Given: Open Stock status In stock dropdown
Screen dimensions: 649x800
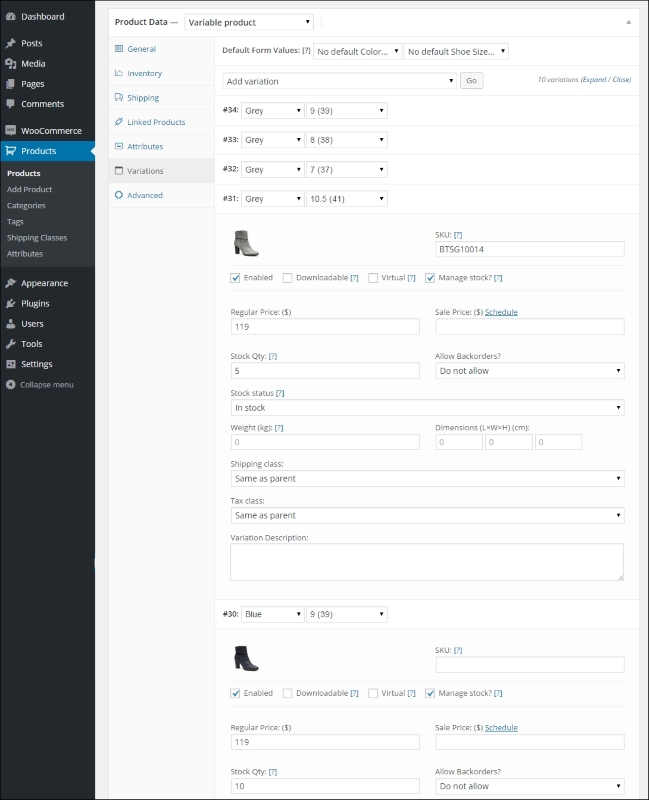Looking at the screenshot, I should [428, 407].
